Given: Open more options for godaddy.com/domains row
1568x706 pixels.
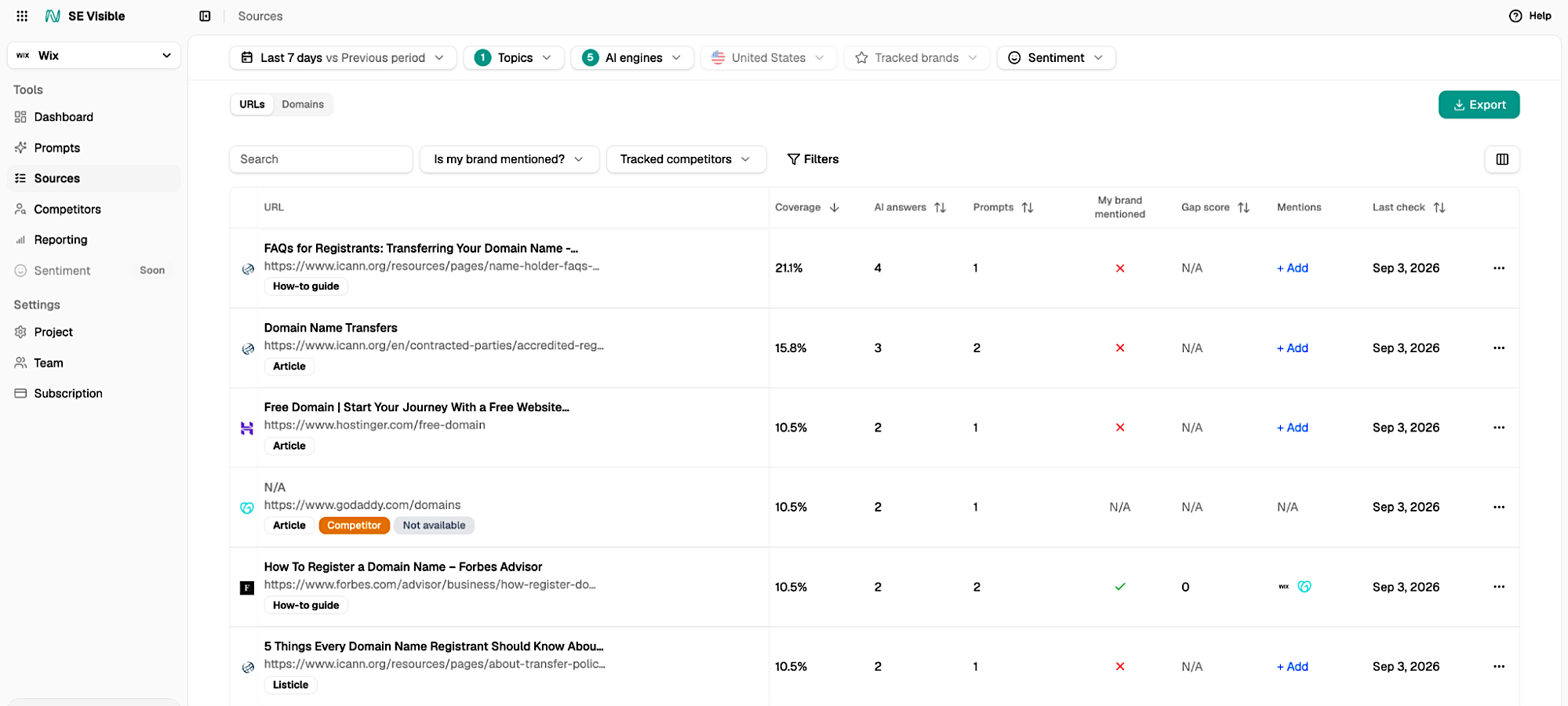Looking at the screenshot, I should pos(1499,508).
